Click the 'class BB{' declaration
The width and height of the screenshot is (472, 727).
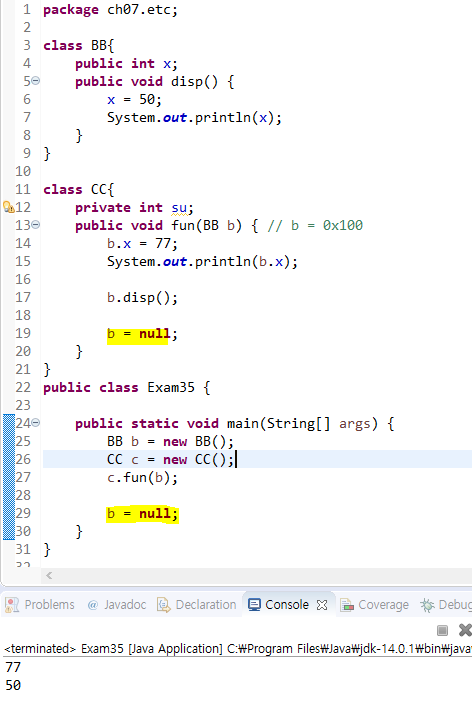79,45
